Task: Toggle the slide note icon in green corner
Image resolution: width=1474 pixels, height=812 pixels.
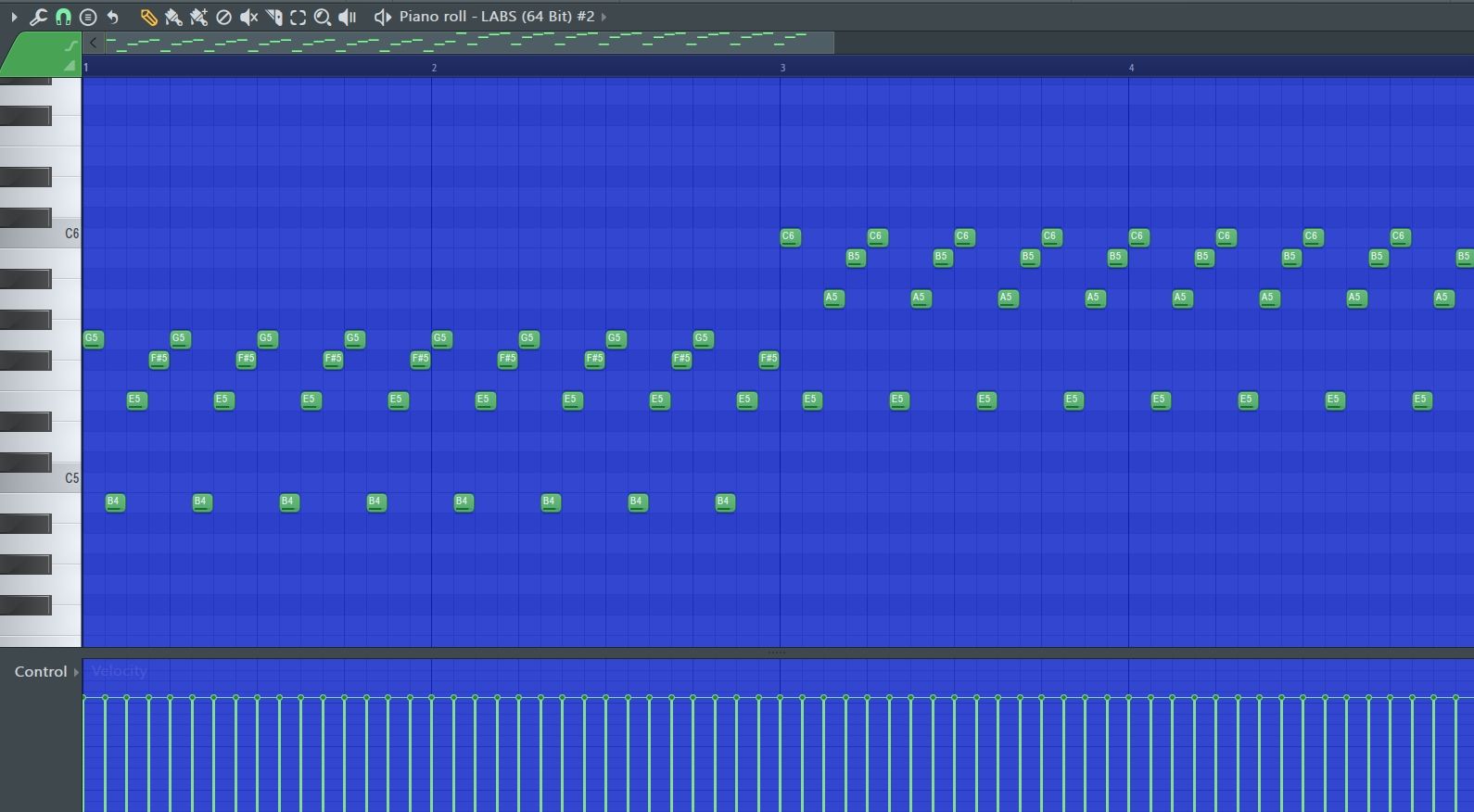Action: tap(71, 45)
